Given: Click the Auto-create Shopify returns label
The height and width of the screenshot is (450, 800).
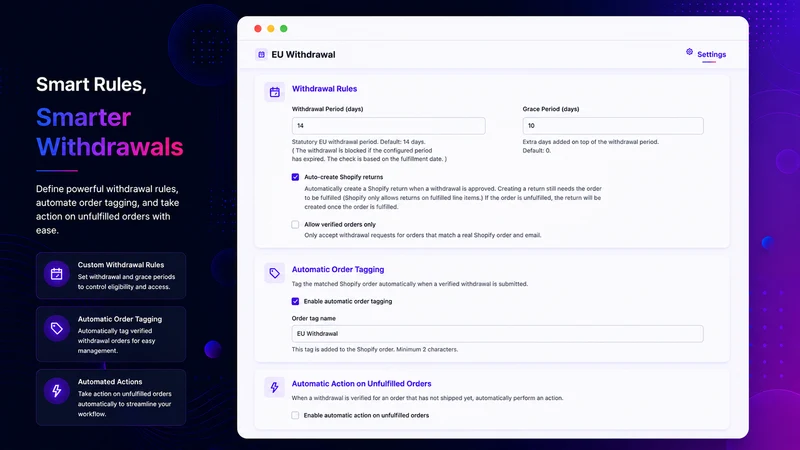Looking at the screenshot, I should click(343, 177).
